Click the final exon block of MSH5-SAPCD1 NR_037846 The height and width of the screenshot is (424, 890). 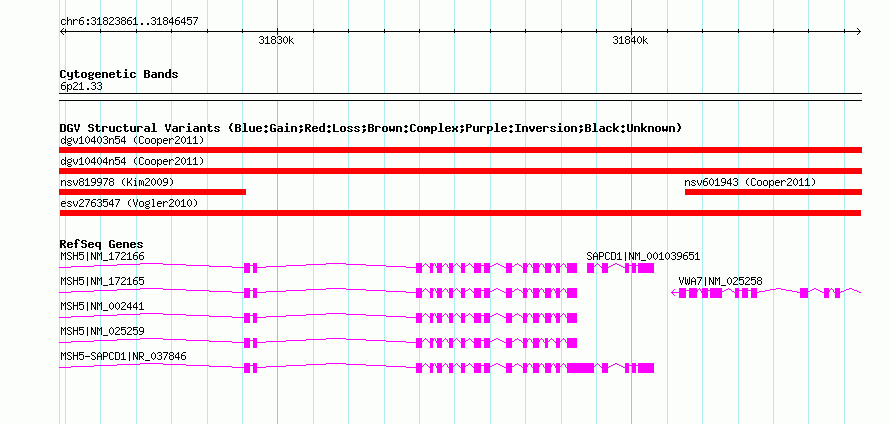(646, 368)
